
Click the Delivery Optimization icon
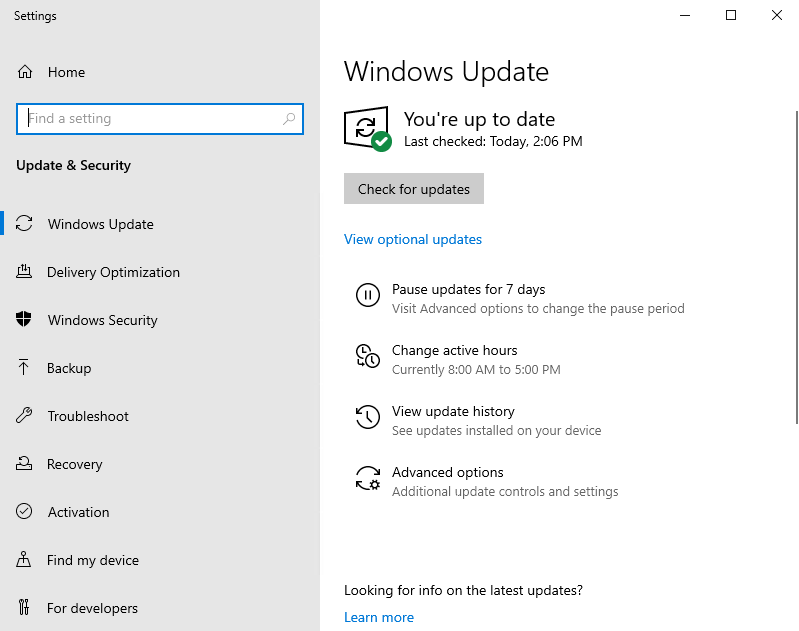point(24,271)
